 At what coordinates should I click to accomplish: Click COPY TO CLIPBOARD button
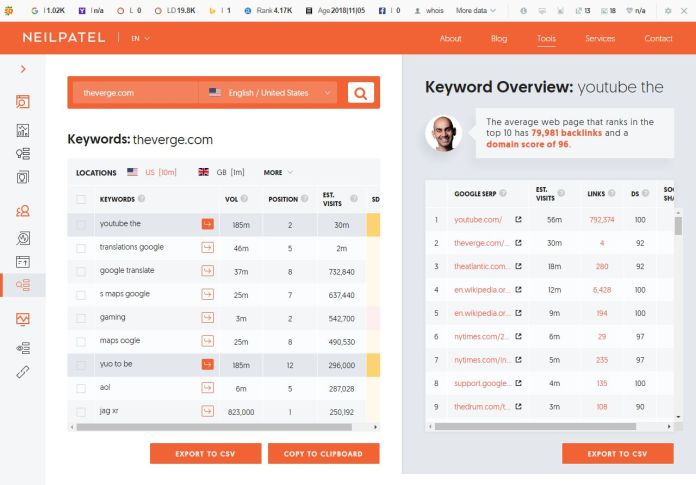[323, 453]
